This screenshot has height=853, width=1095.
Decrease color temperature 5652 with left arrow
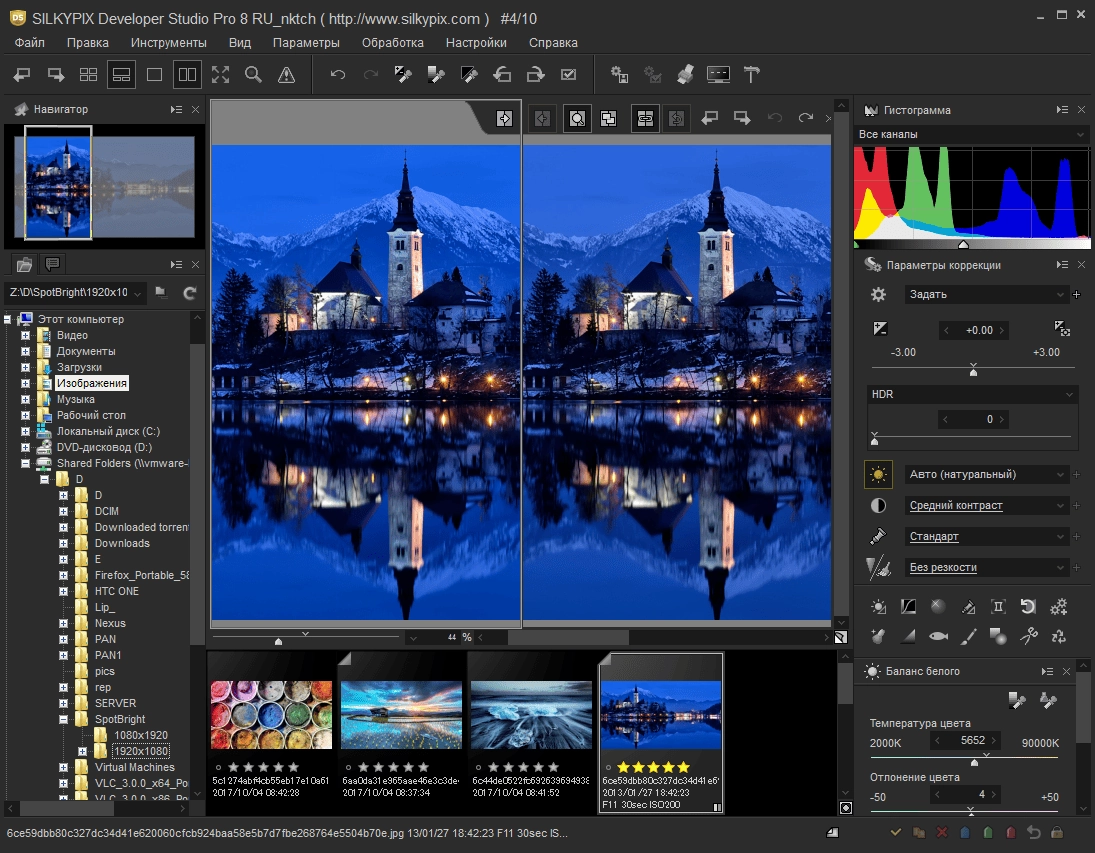(938, 741)
